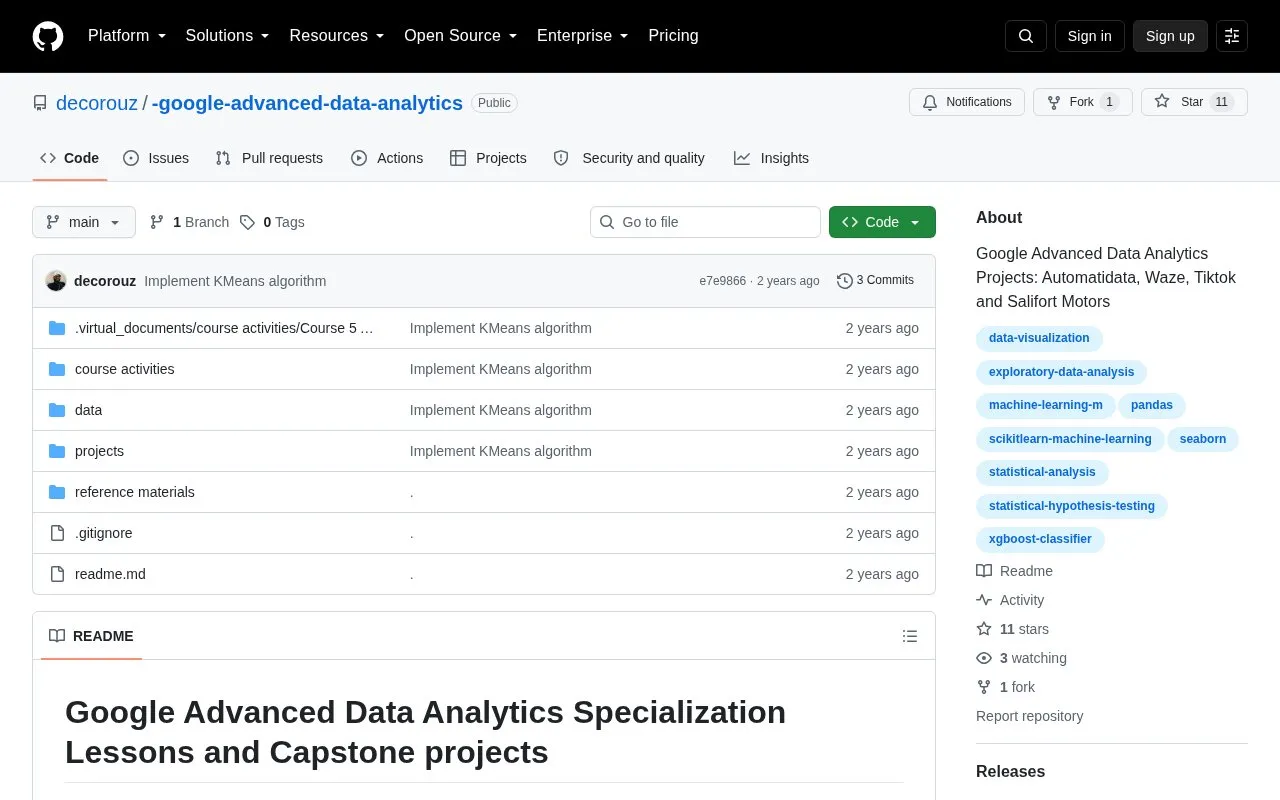Open the Releases heading link
Viewport: 1280px width, 800px height.
(x=1010, y=771)
